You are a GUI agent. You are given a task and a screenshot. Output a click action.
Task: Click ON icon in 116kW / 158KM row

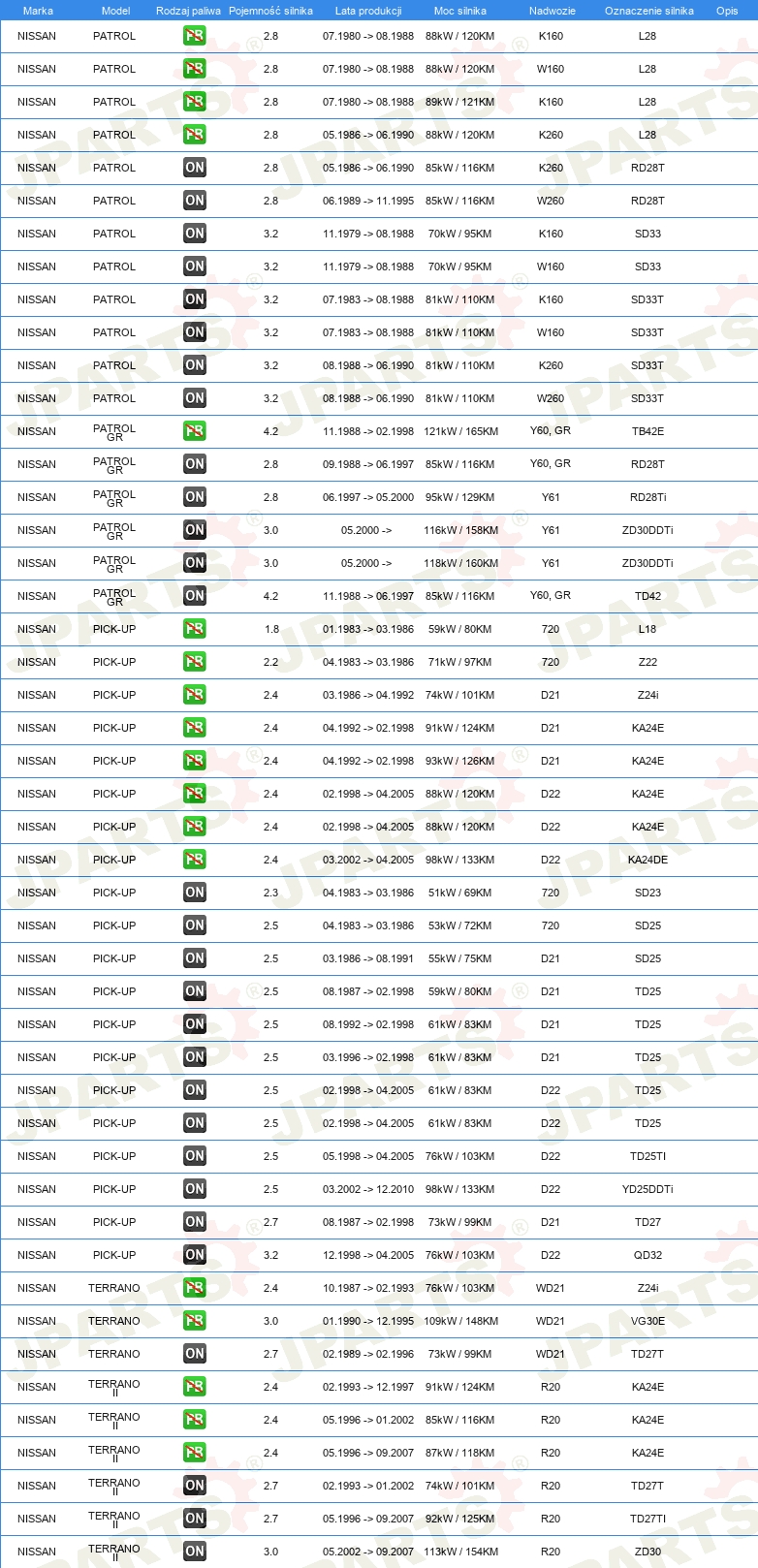[x=195, y=530]
